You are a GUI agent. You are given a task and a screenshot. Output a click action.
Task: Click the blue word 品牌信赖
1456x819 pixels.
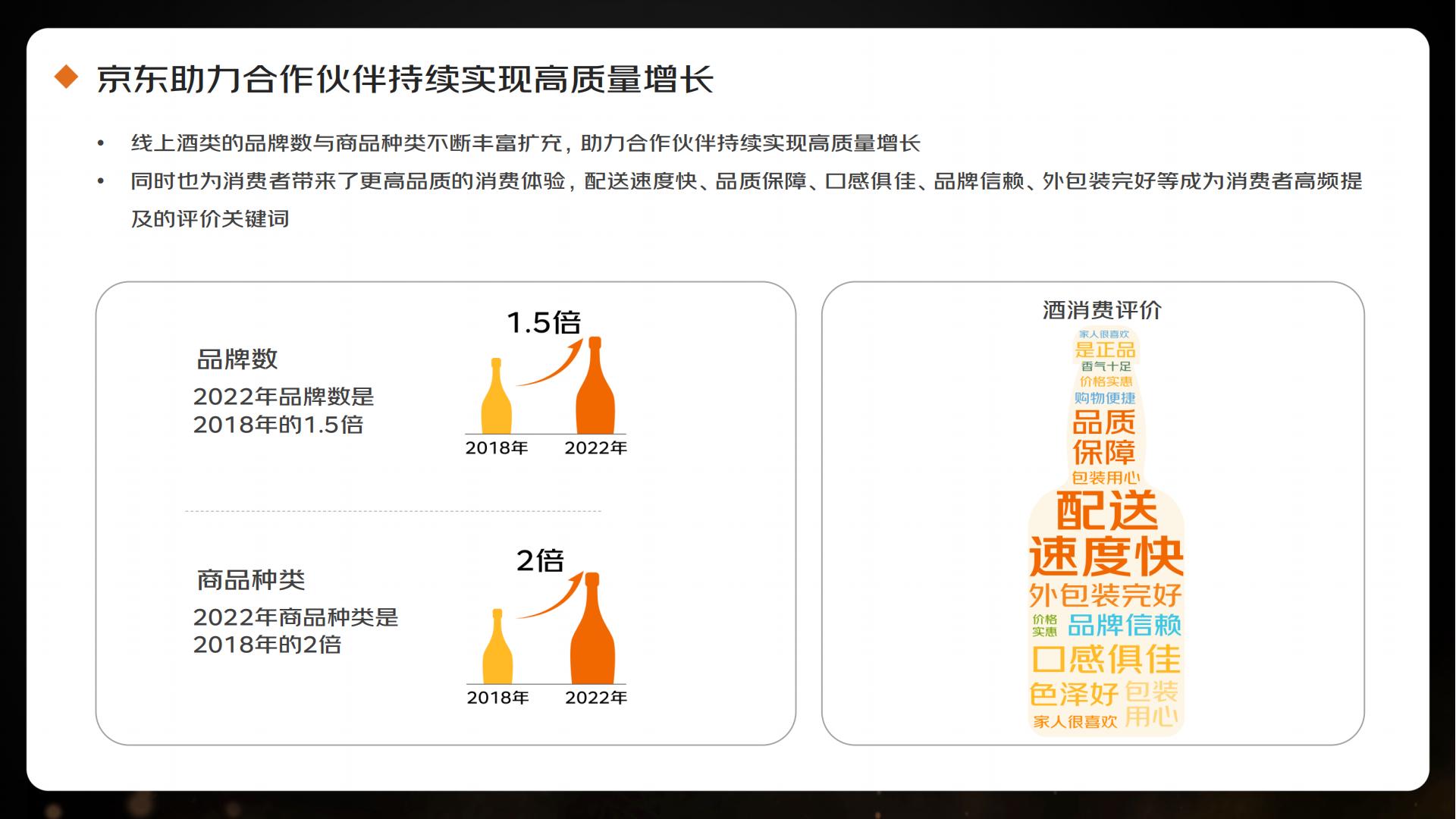(1125, 625)
